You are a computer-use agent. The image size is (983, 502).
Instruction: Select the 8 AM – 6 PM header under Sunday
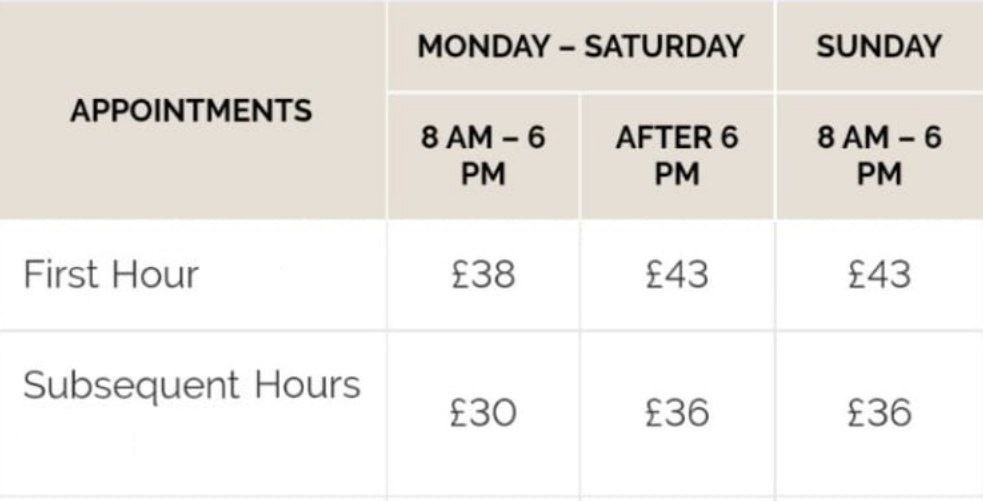click(x=879, y=156)
